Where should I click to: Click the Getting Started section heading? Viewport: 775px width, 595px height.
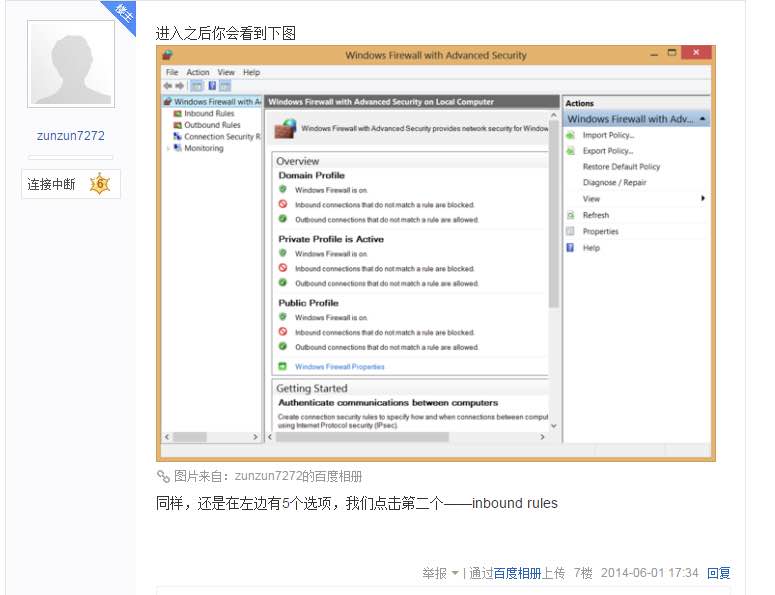pyautogui.click(x=312, y=388)
